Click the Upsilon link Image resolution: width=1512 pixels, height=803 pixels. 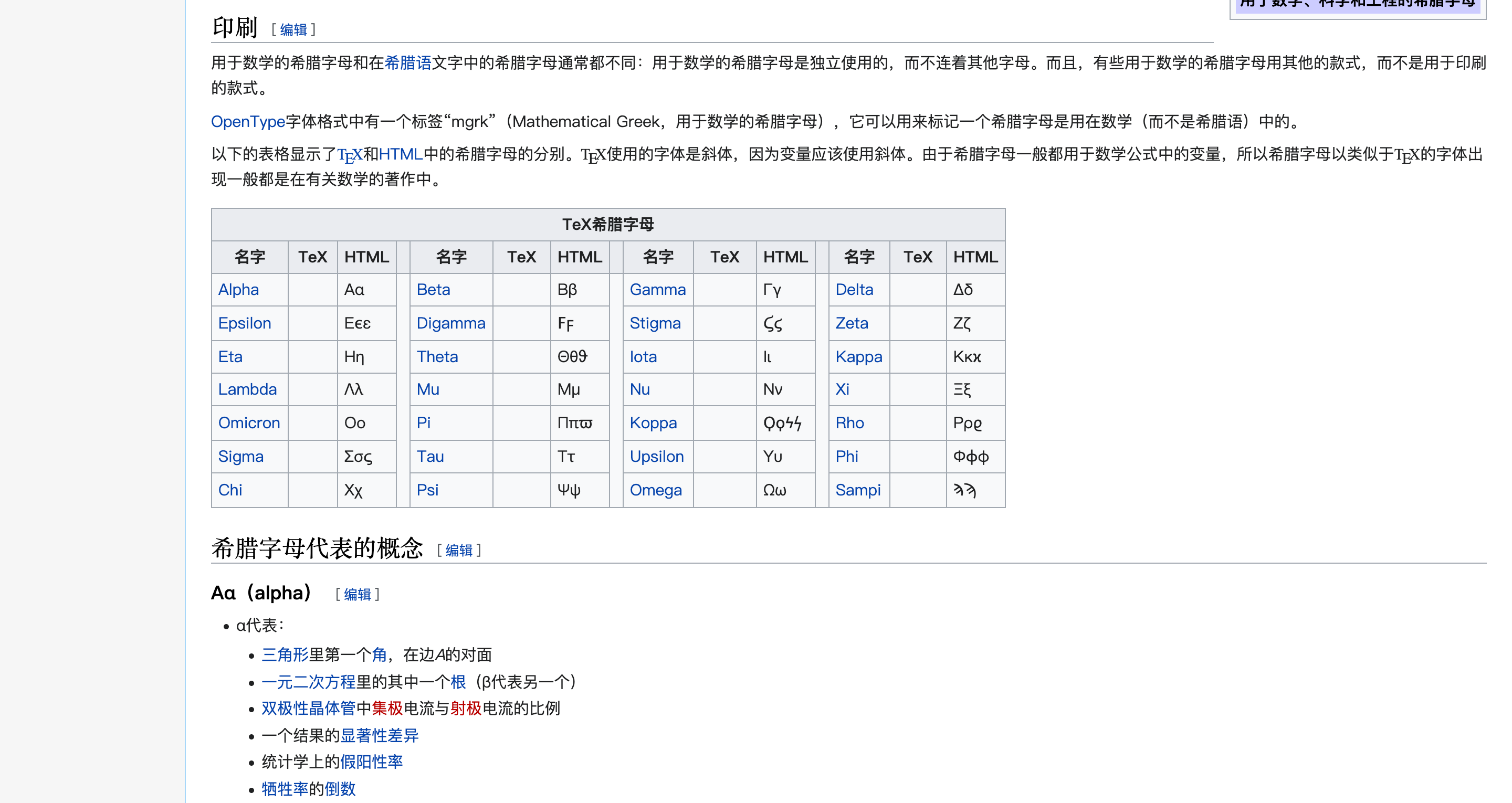tap(657, 457)
